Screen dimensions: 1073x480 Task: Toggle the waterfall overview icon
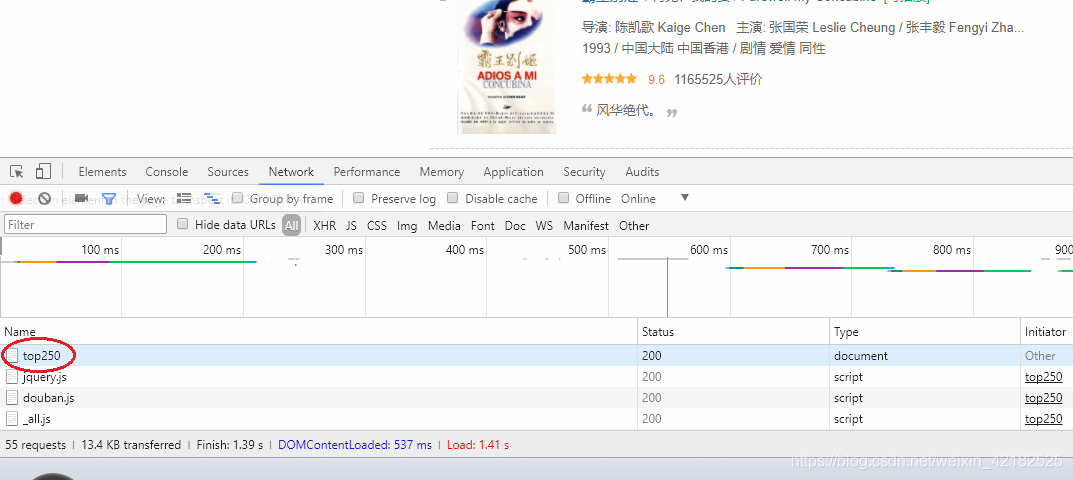point(212,199)
